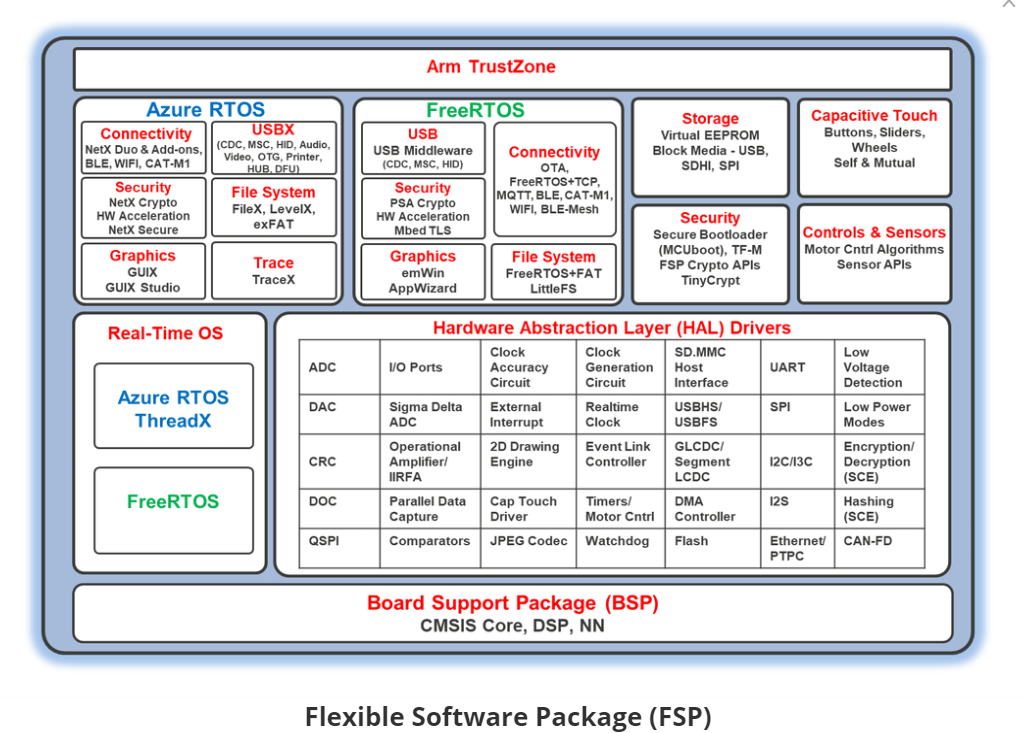Click the green FreeRTOS section heading
Viewport: 1027px width, 733px height.
point(476,110)
